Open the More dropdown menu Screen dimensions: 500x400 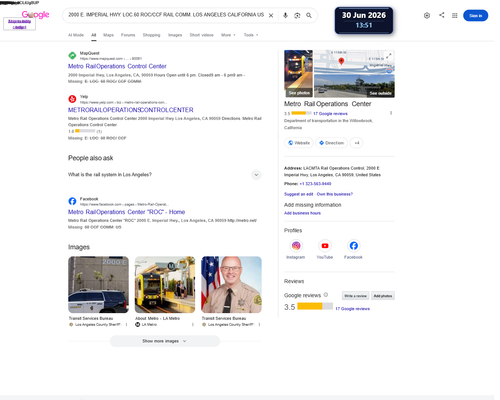point(228,35)
